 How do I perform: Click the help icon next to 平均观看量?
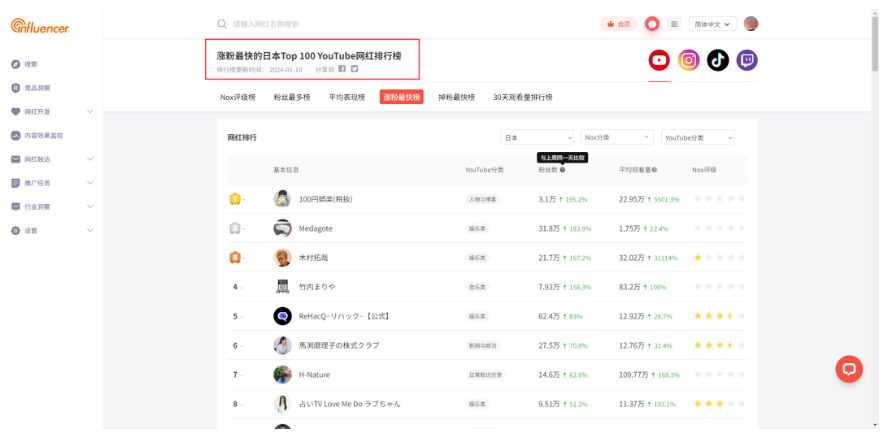[654, 170]
